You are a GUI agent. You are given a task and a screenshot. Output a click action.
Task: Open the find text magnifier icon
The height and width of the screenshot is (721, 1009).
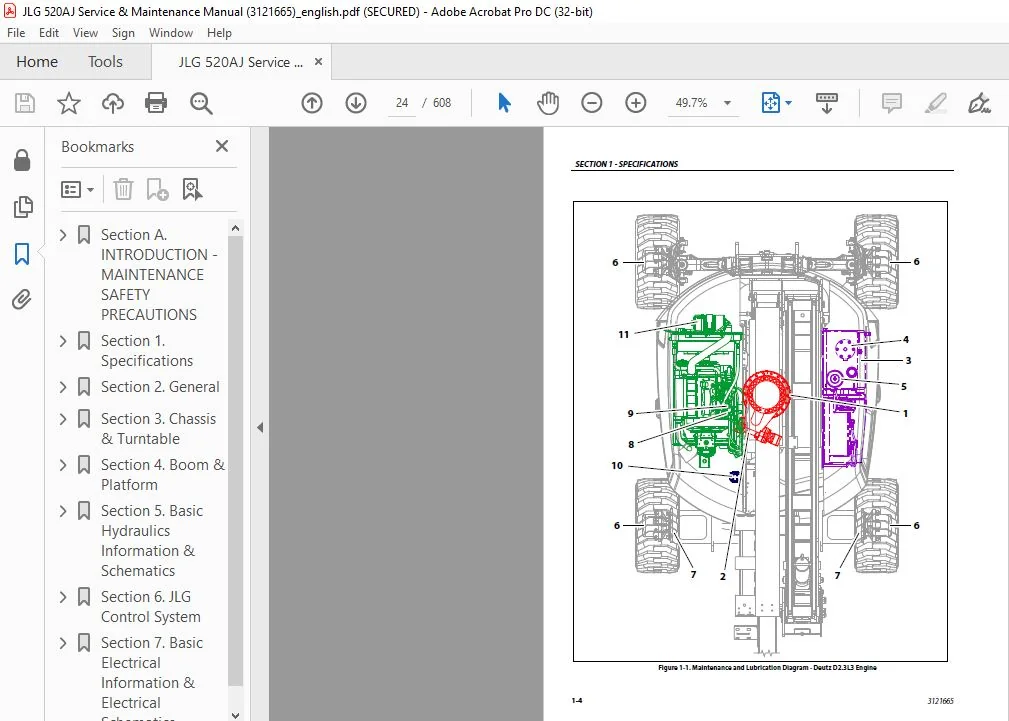point(201,103)
